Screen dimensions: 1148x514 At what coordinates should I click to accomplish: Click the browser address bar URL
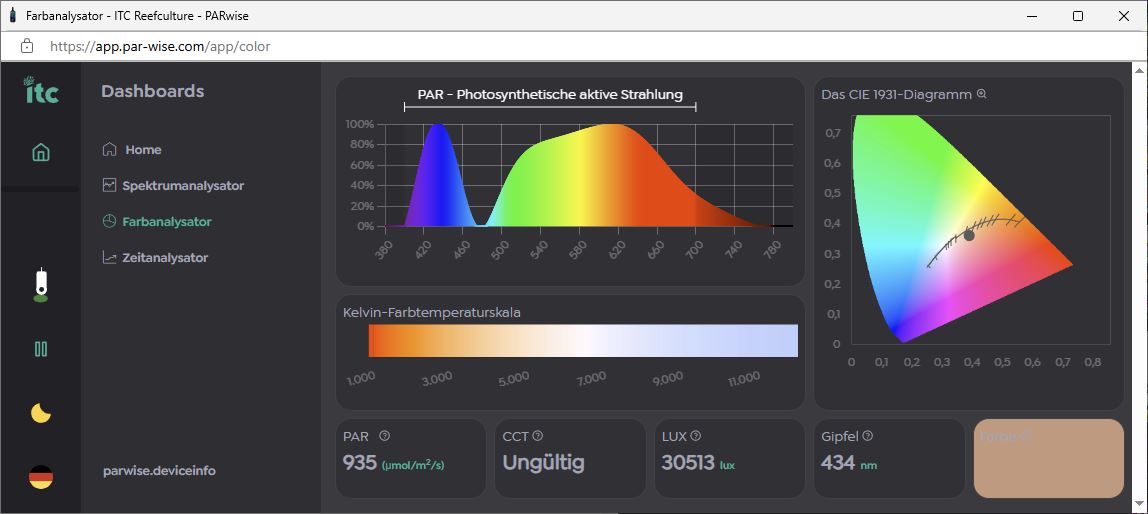(x=160, y=46)
